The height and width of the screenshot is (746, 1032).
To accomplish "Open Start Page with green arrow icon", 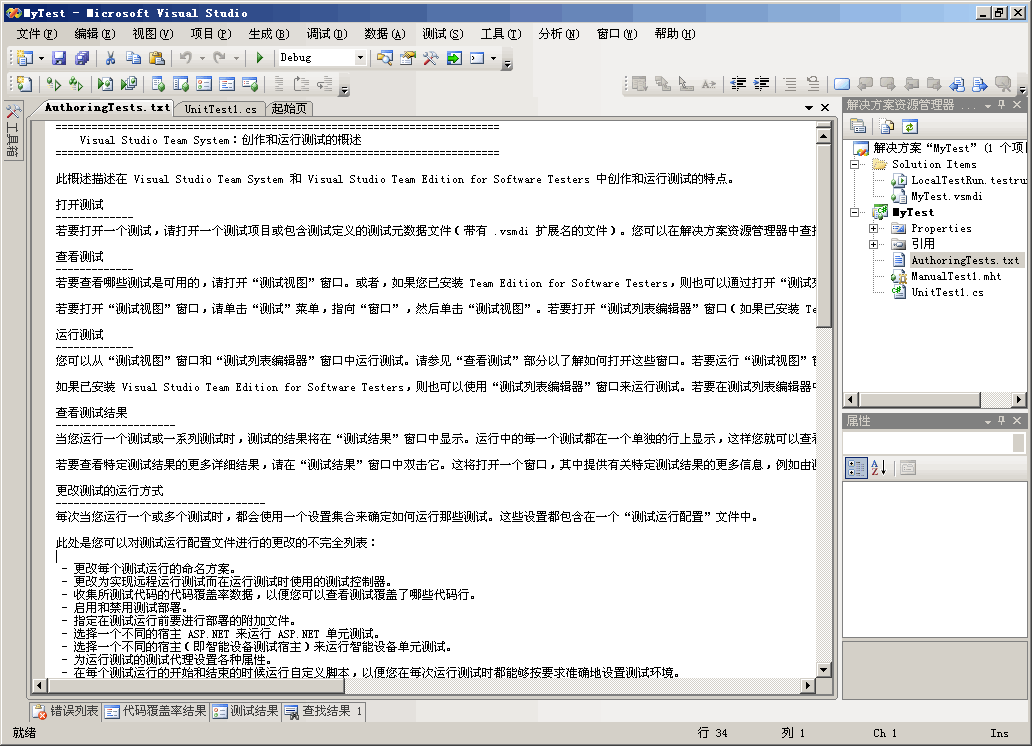I will coord(454,58).
